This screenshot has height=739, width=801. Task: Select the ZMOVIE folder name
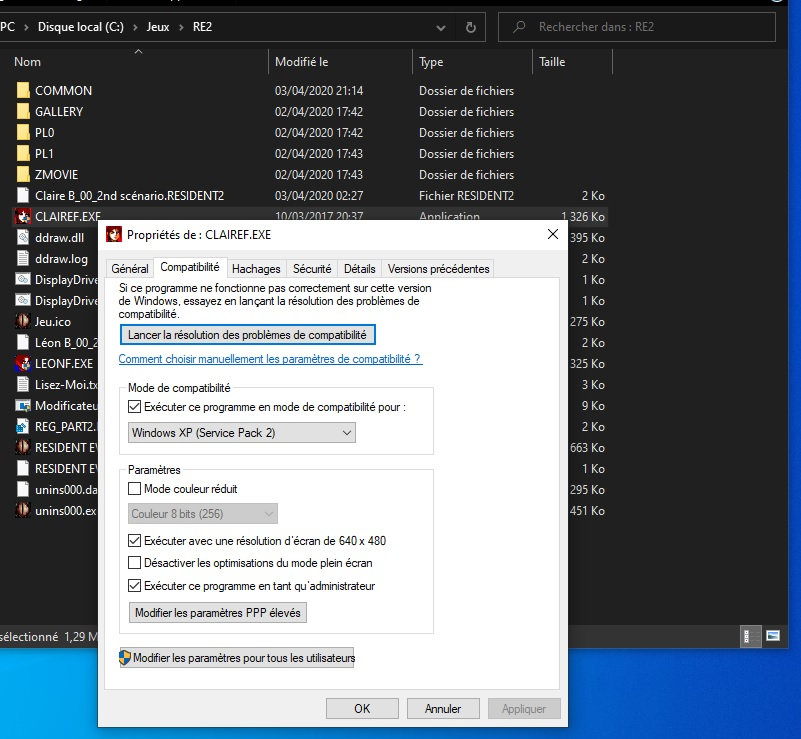tap(56, 174)
